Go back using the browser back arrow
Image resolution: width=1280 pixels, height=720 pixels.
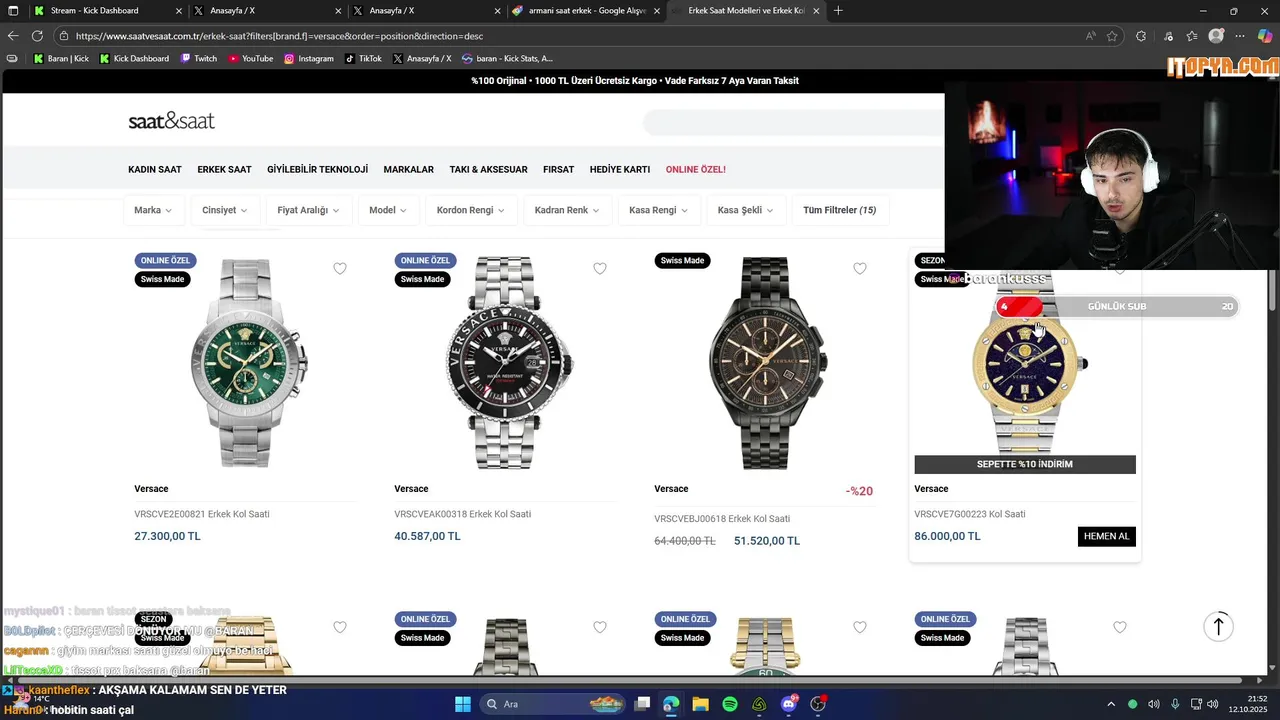point(13,36)
